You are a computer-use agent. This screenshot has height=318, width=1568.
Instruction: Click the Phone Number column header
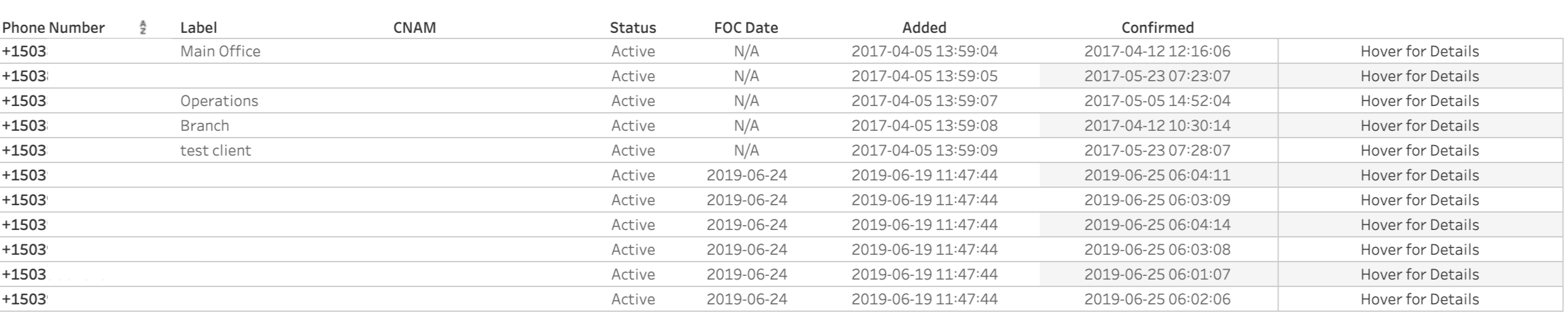click(x=53, y=28)
